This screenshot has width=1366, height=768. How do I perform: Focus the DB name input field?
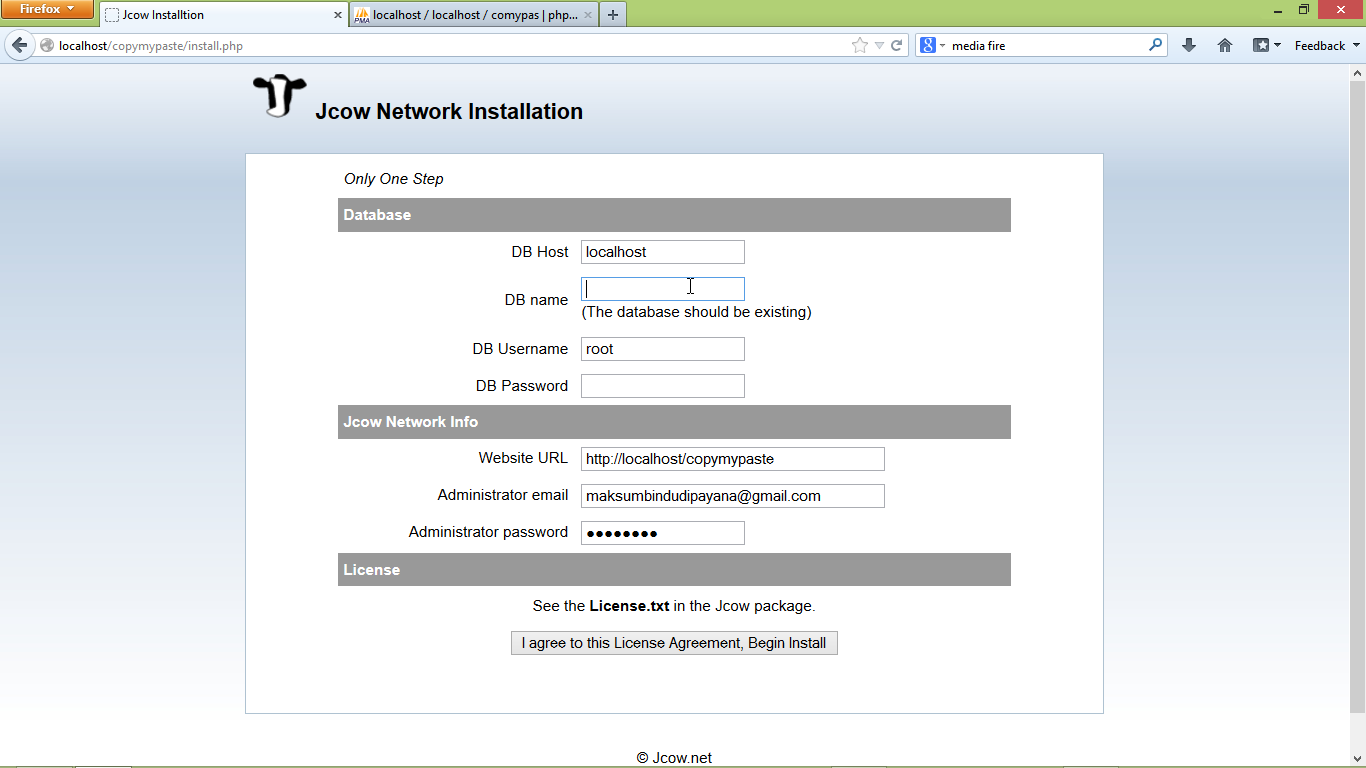coord(663,289)
